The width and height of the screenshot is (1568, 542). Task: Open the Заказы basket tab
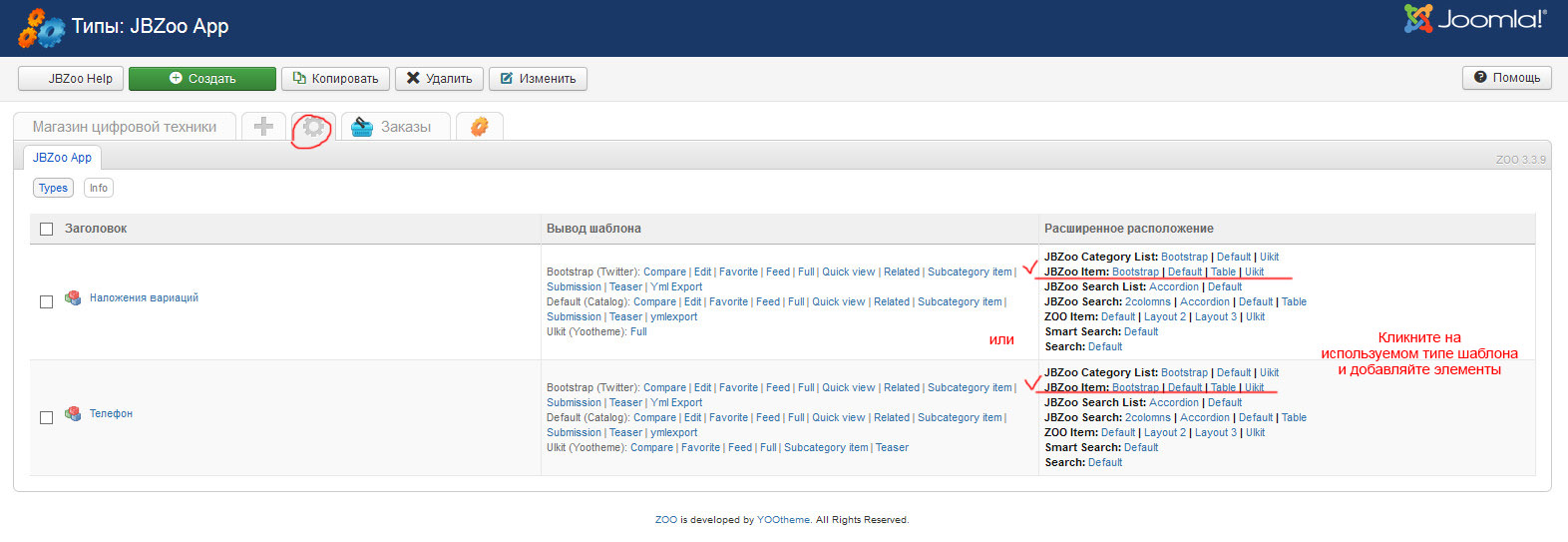392,127
